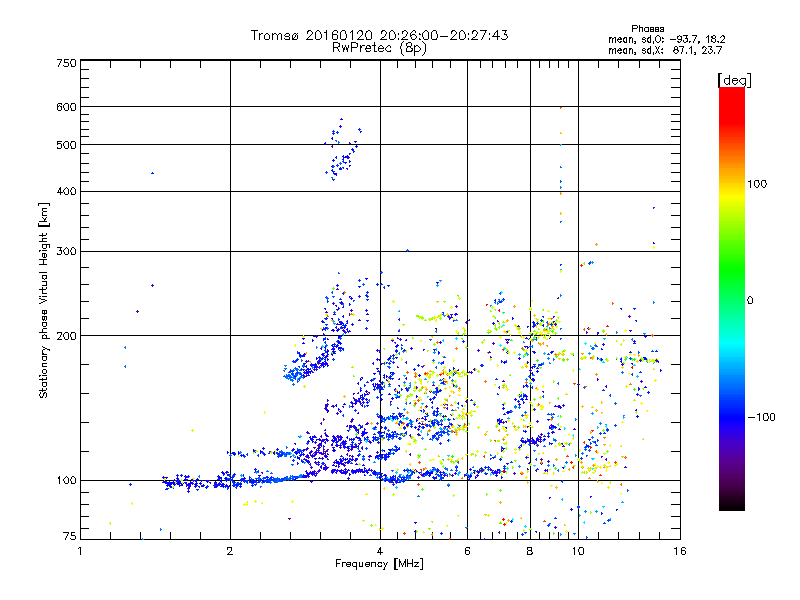
Task: Click x-axis tick label '1'
Action: tap(80, 551)
